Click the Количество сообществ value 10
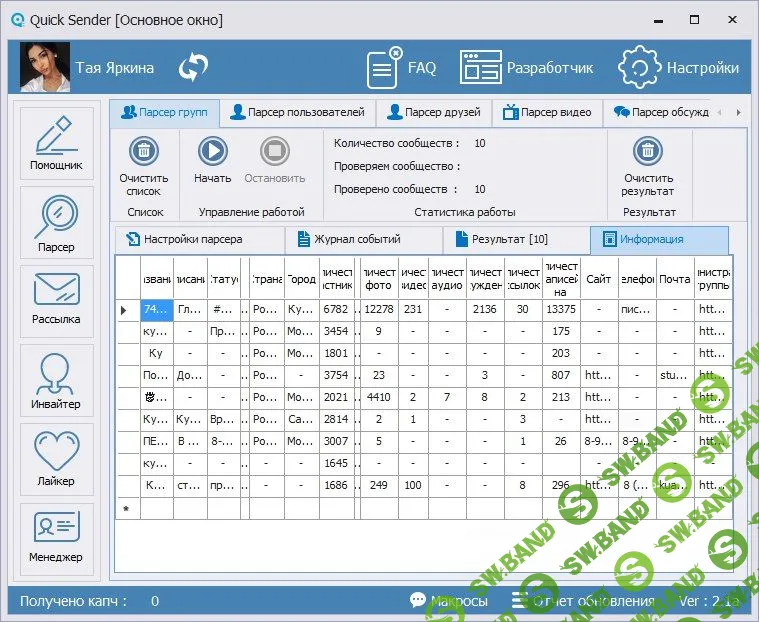 480,143
